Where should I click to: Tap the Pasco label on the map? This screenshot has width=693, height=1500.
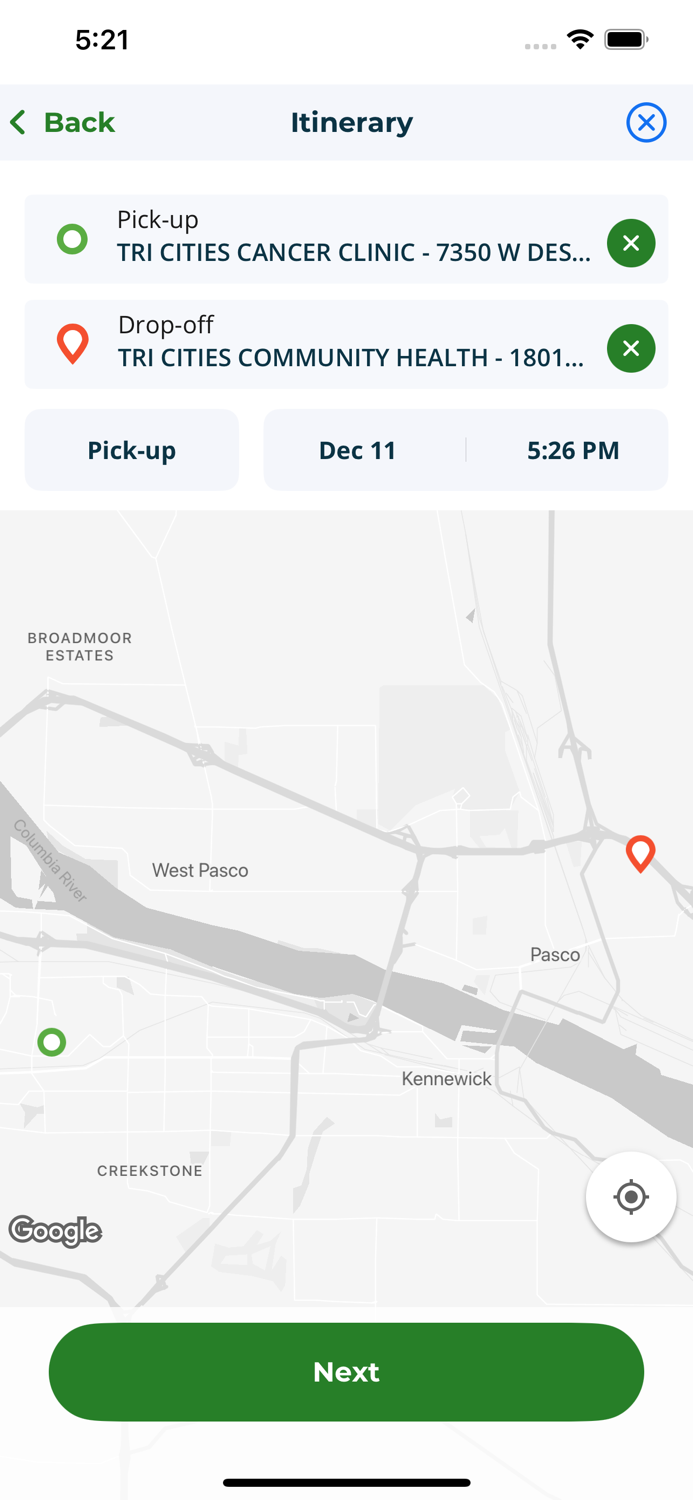(x=554, y=955)
